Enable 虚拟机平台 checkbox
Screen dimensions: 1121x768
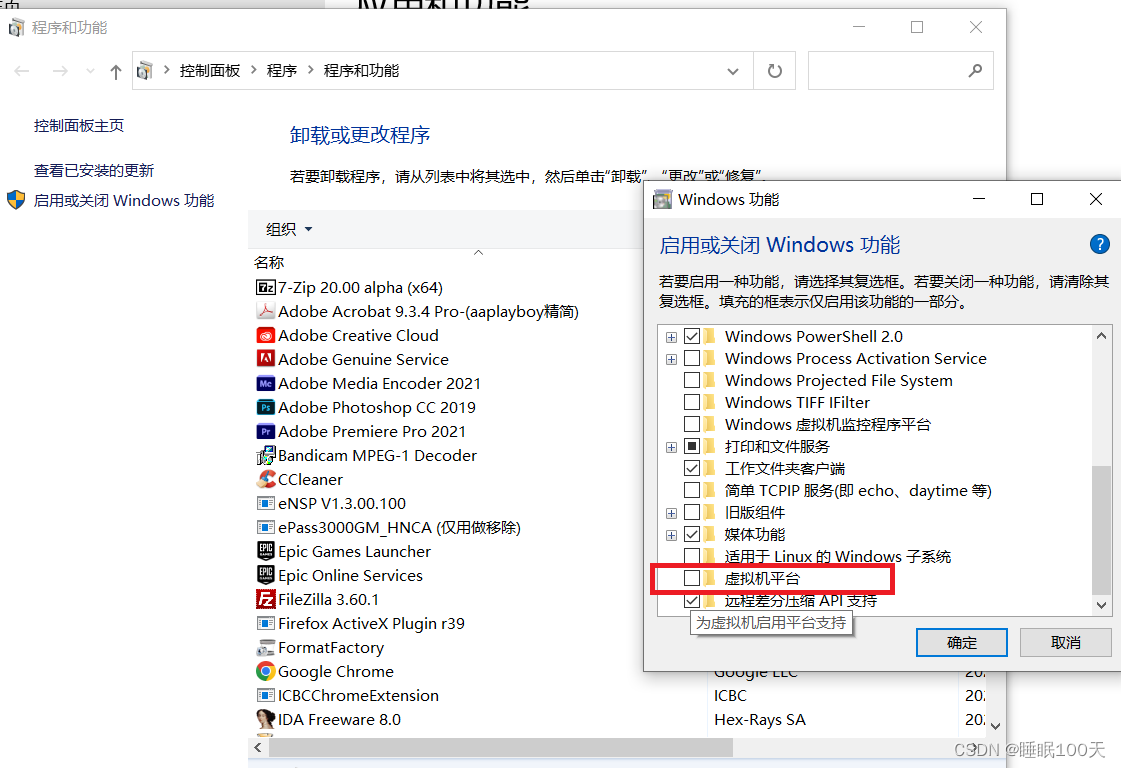[x=691, y=578]
